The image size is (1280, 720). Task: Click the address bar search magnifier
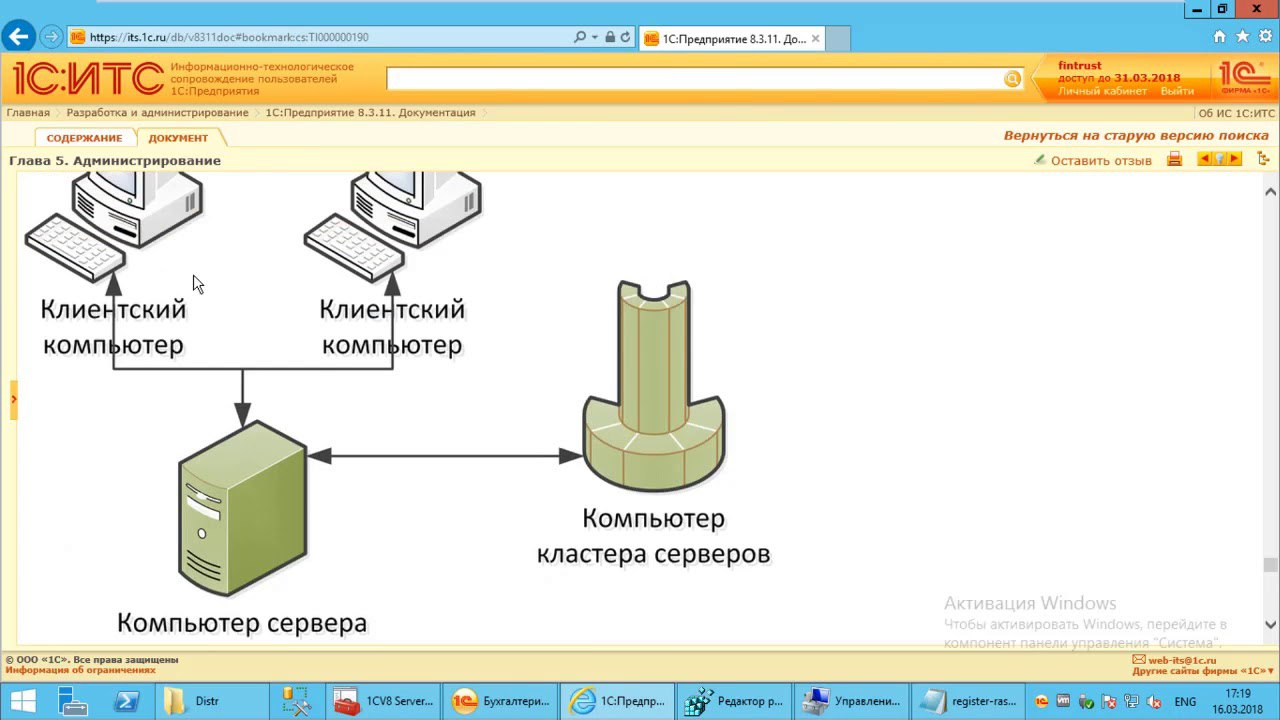pyautogui.click(x=580, y=37)
